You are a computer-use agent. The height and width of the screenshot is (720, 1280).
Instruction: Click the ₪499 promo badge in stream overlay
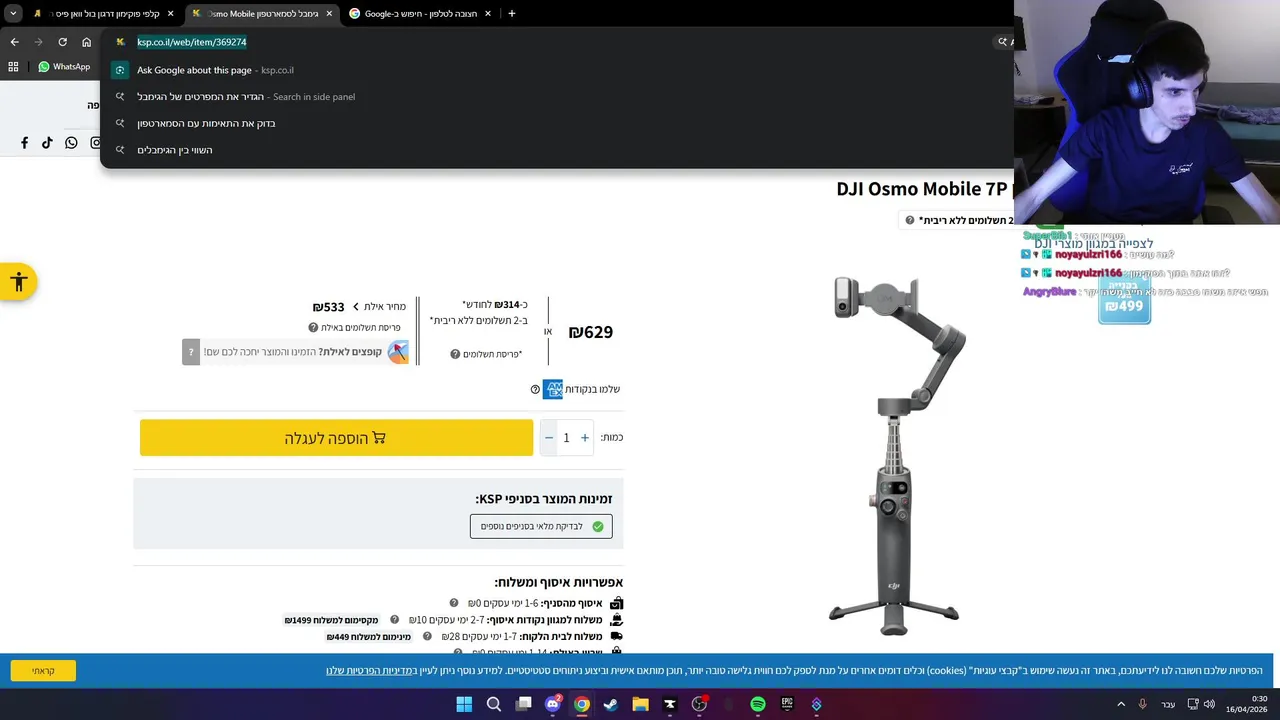tap(1125, 298)
